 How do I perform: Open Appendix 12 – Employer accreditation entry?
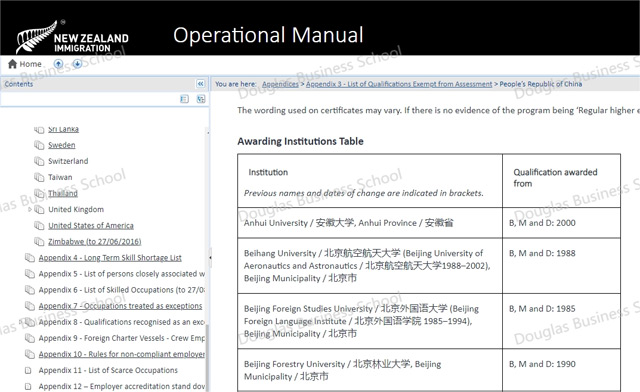(122, 386)
